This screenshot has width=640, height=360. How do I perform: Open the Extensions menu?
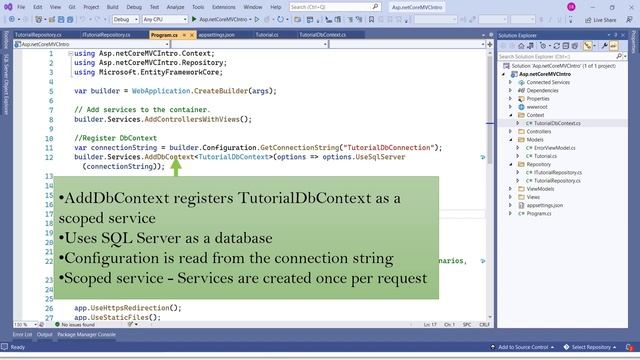pos(224,7)
